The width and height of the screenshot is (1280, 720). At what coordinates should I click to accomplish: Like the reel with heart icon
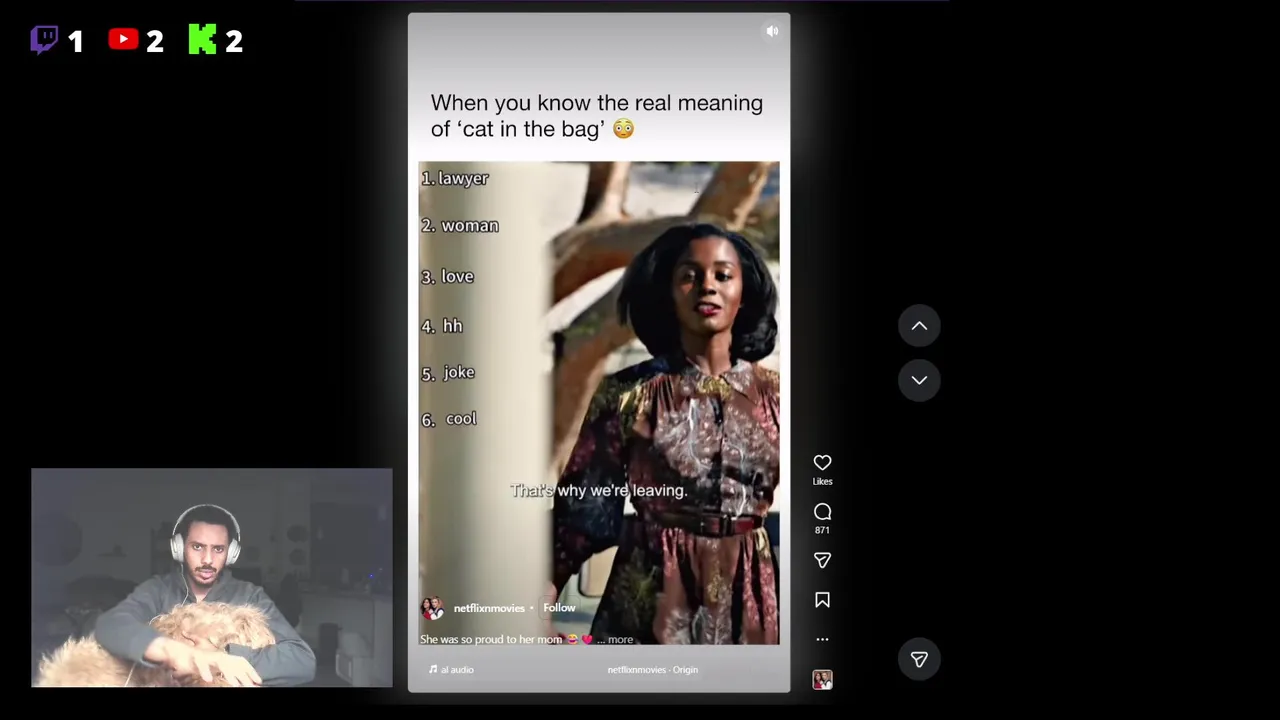click(822, 463)
